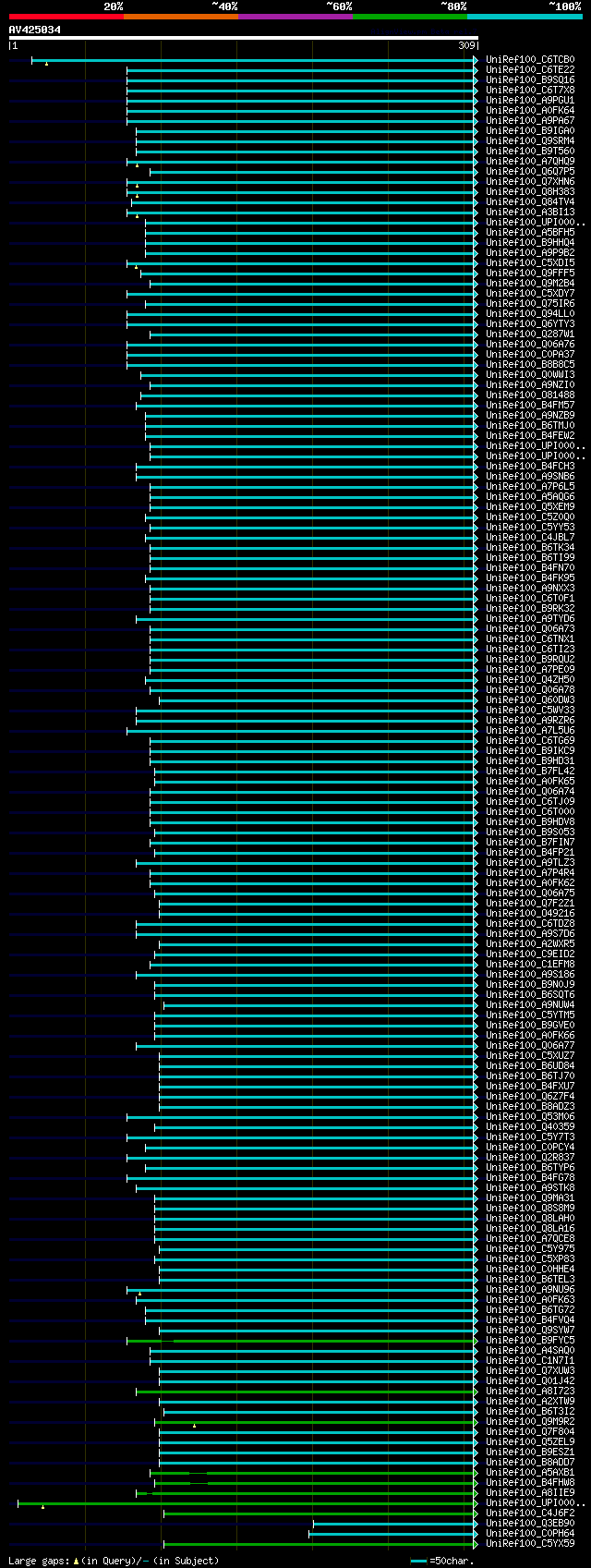Select label UniRef100_Q2R837
This screenshot has height=1568, width=591.
530,1158
